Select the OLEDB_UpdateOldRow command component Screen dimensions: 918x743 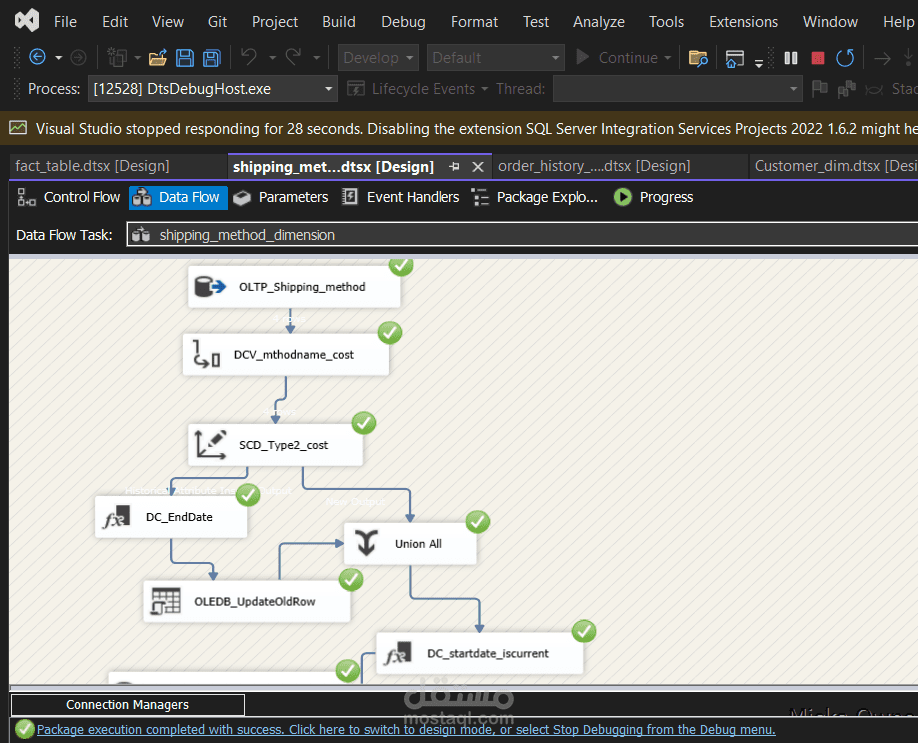tap(247, 602)
